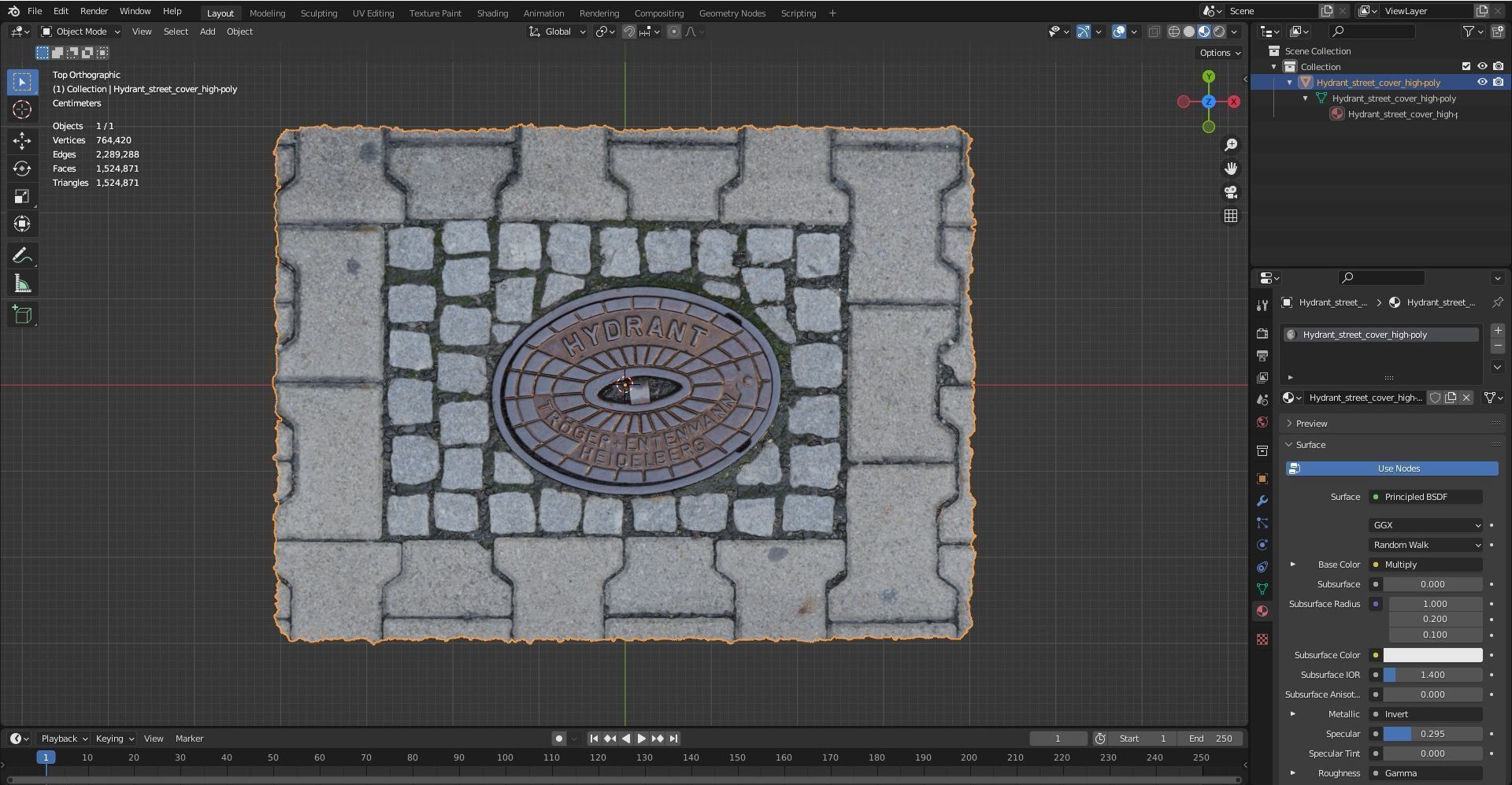Open the Texture properties tab
The width and height of the screenshot is (1512, 785).
click(x=1262, y=639)
